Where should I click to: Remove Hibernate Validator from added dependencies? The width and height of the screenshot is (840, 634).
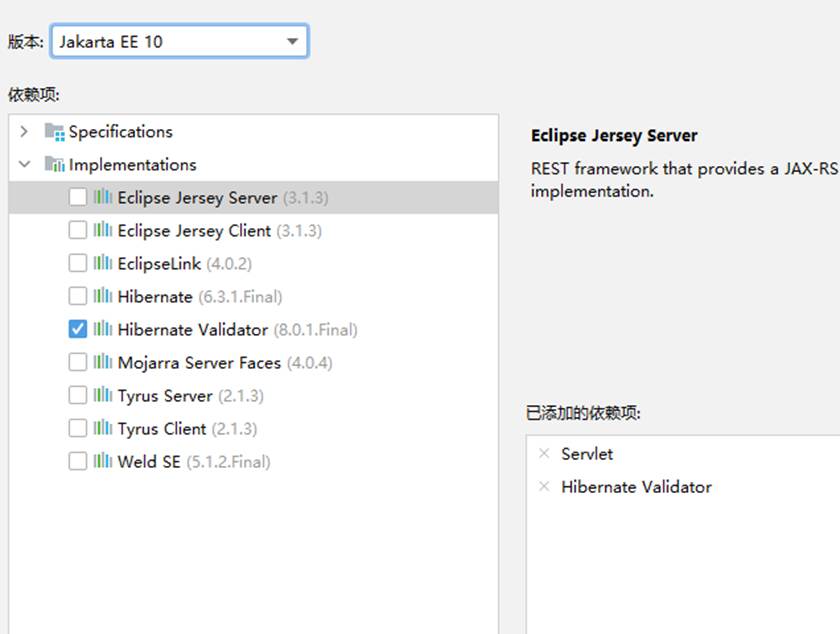pos(544,486)
